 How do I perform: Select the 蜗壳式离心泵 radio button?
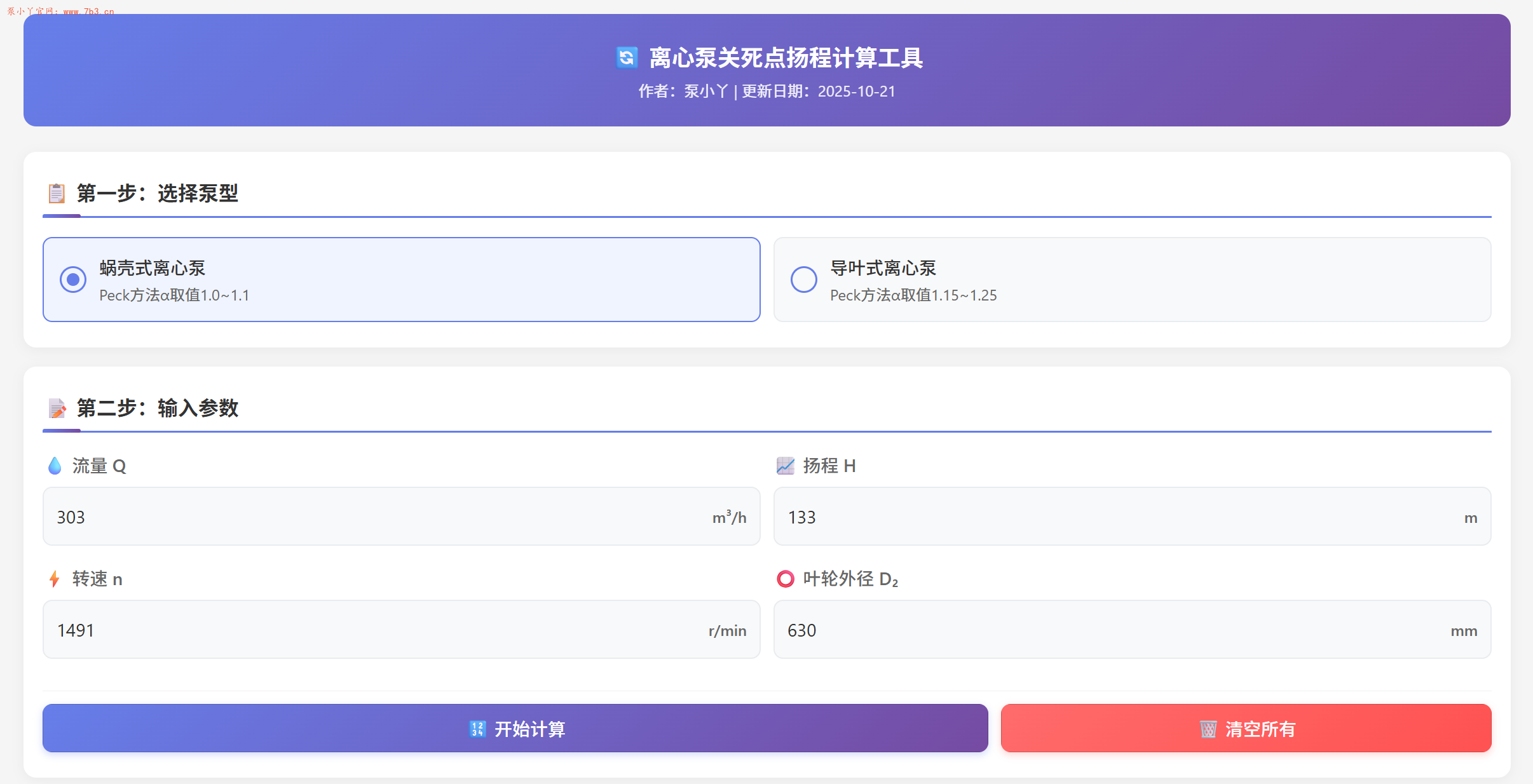(x=72, y=280)
